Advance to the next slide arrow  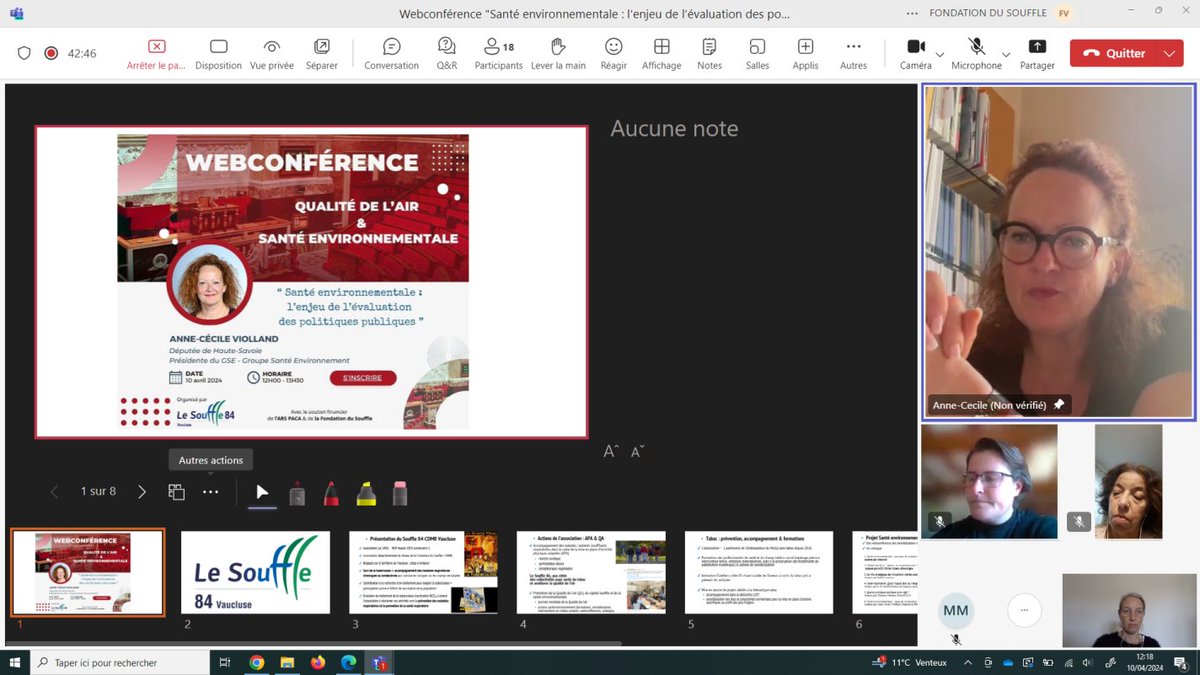pos(142,491)
